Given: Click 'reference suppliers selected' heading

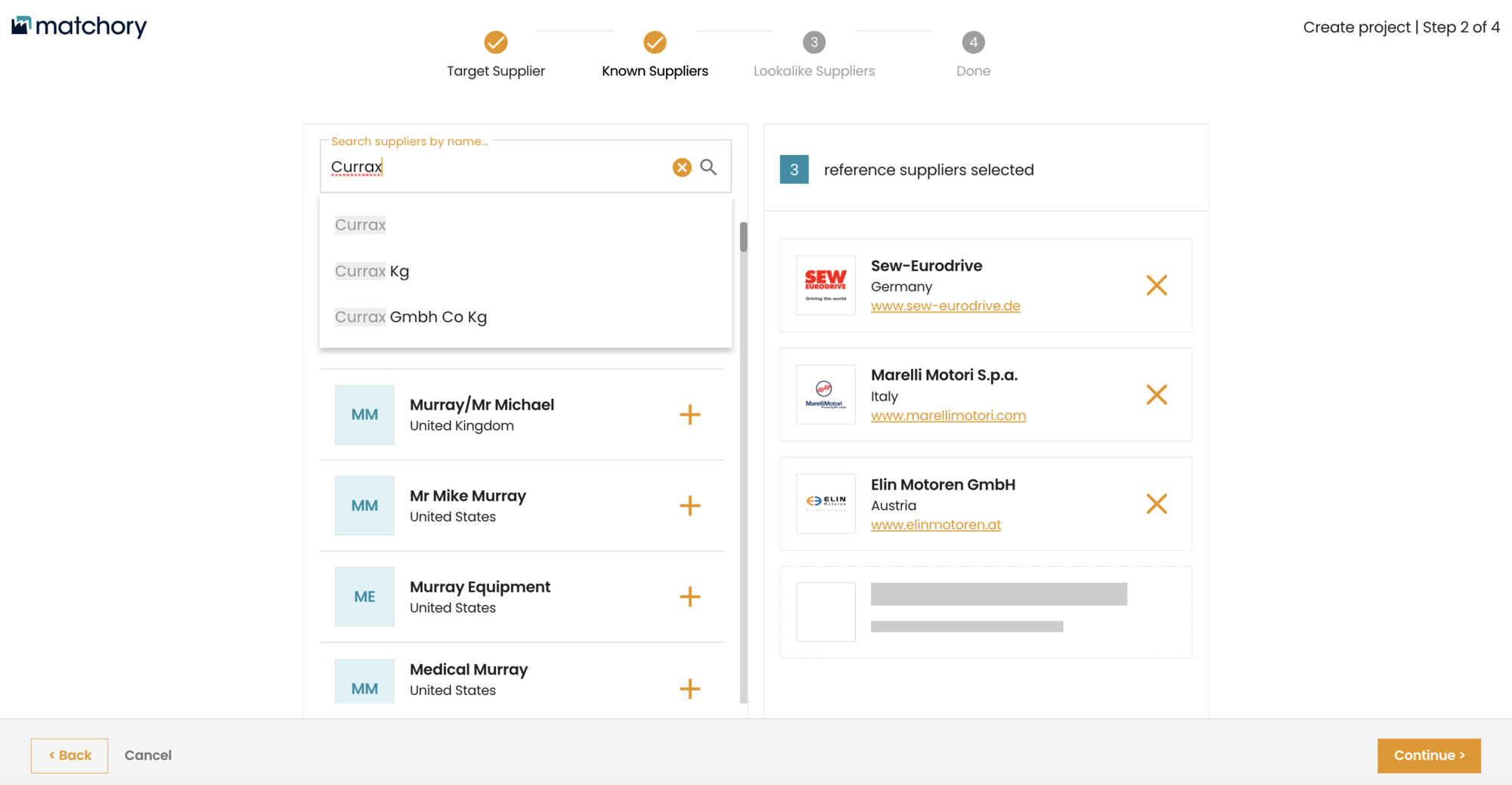Looking at the screenshot, I should click(x=928, y=170).
